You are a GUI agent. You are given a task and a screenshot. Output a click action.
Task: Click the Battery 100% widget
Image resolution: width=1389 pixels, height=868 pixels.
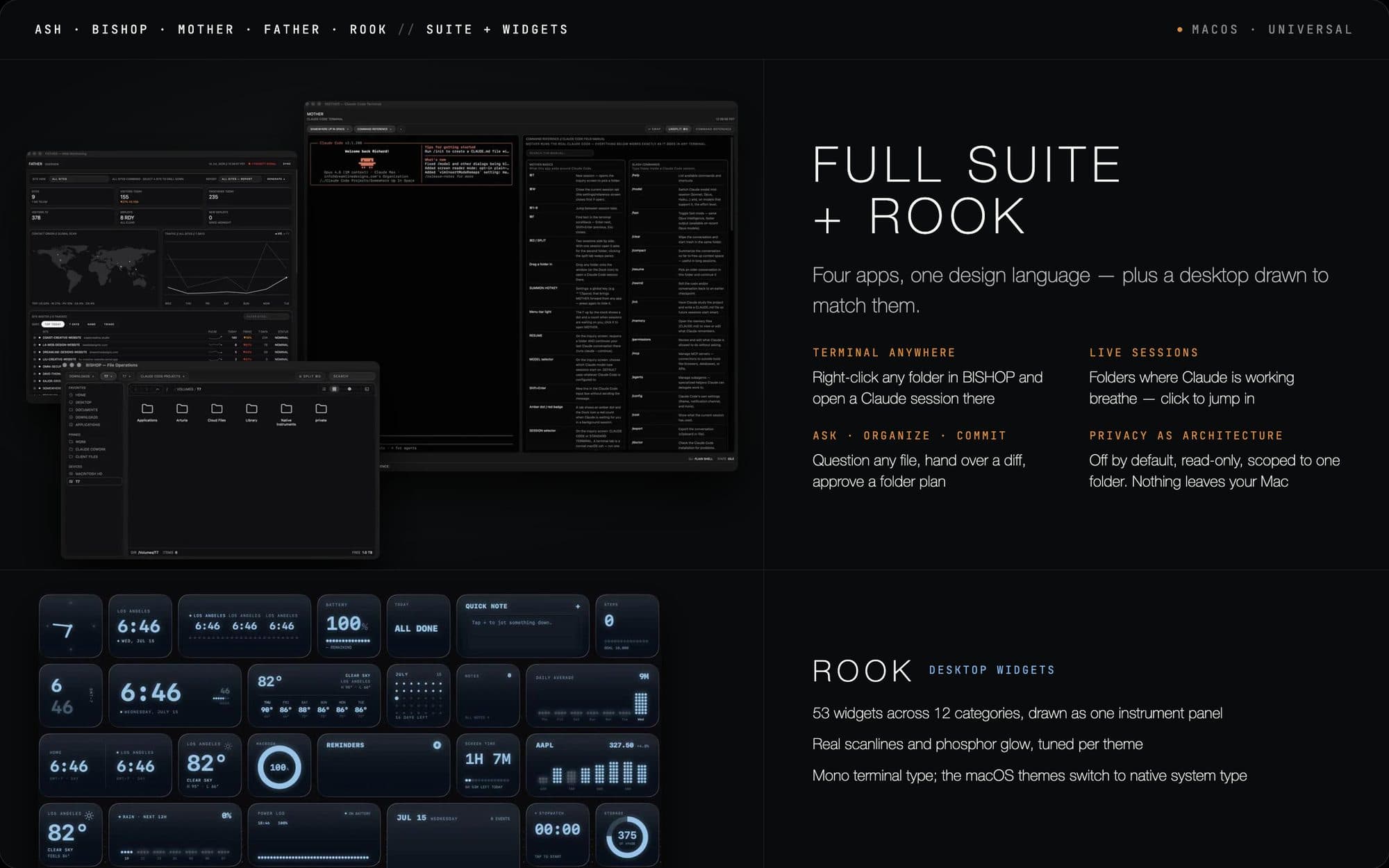click(x=349, y=626)
